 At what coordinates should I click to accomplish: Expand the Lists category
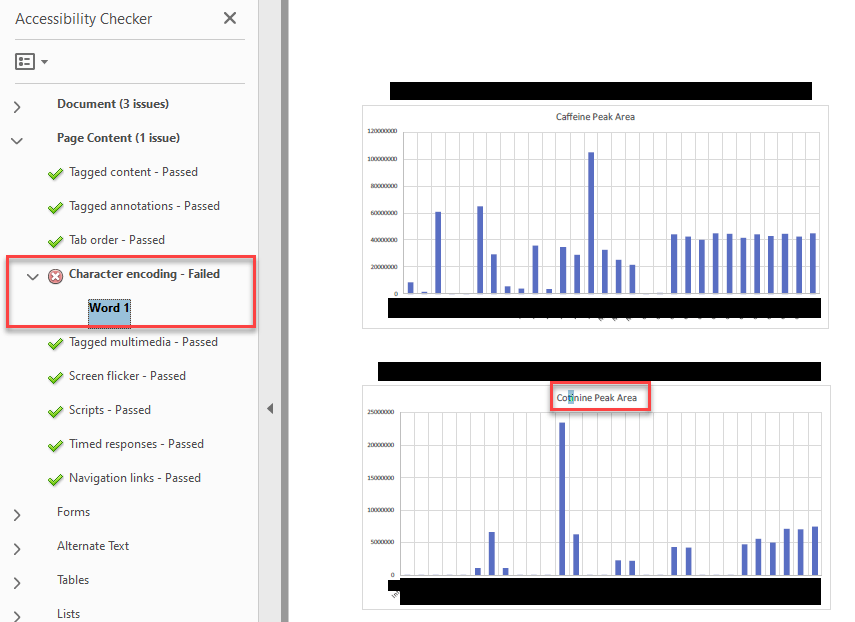click(17, 616)
